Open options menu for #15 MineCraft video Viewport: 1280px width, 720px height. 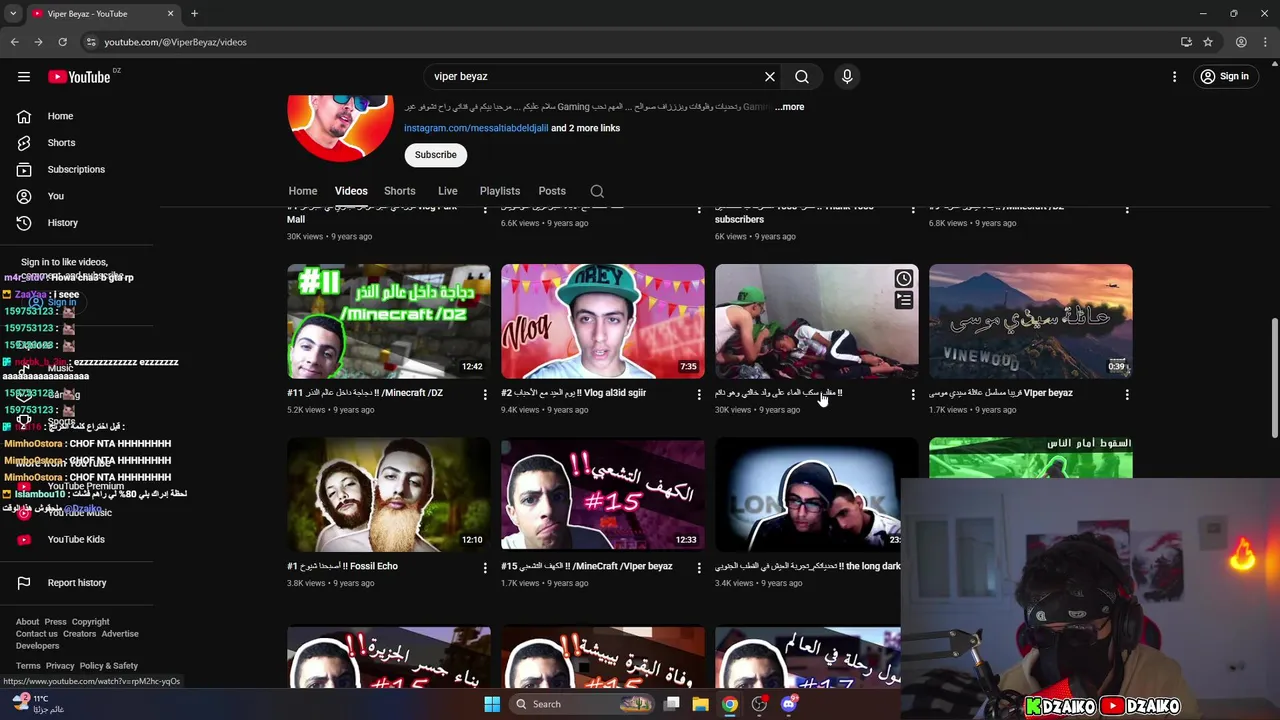point(699,568)
